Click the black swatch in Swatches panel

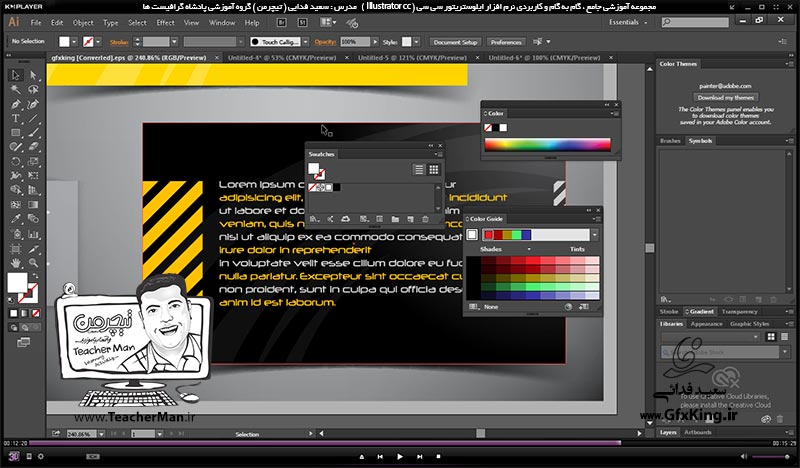337,188
